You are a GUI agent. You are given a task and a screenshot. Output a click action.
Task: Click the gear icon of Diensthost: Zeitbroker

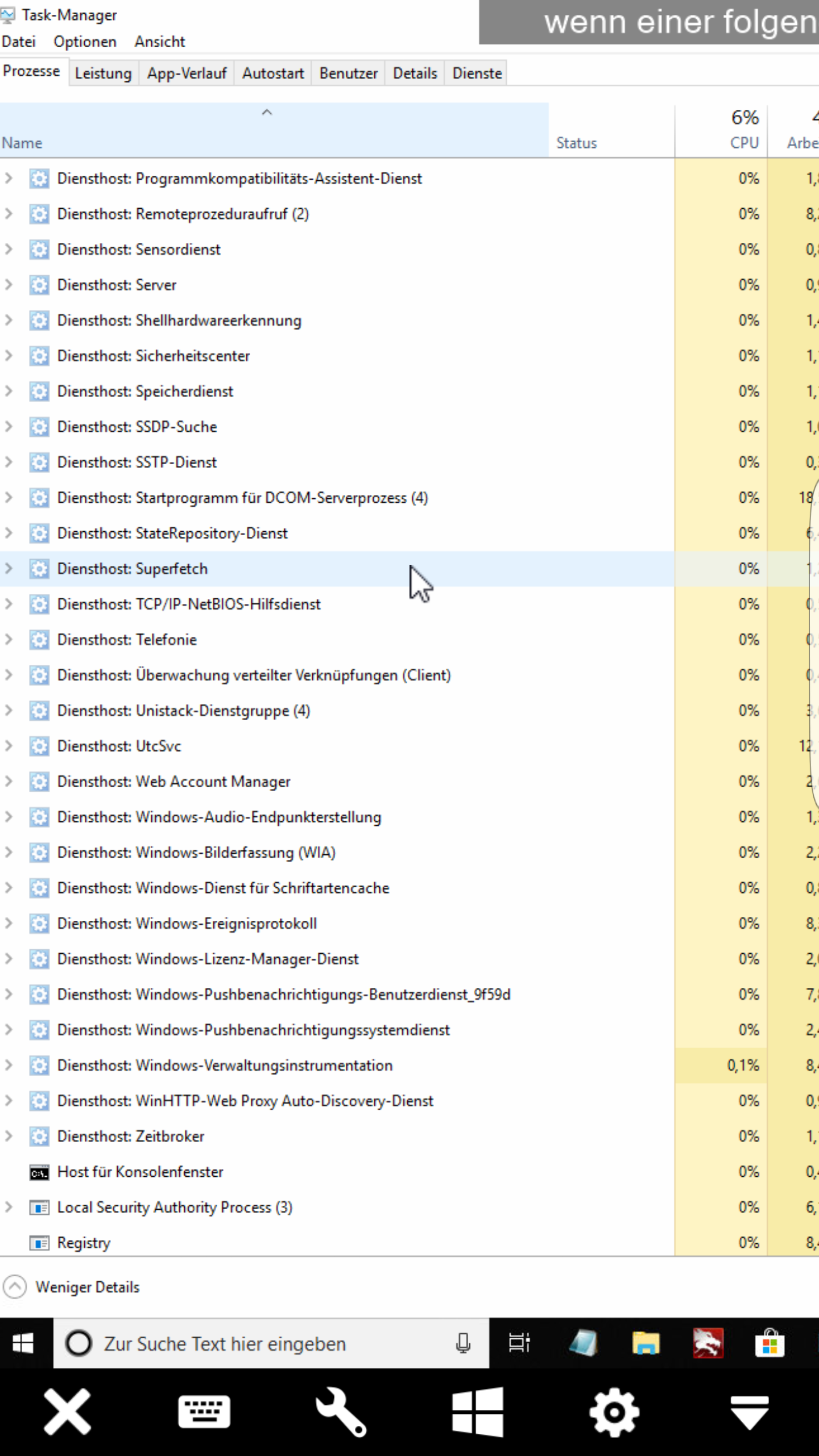(x=39, y=1136)
